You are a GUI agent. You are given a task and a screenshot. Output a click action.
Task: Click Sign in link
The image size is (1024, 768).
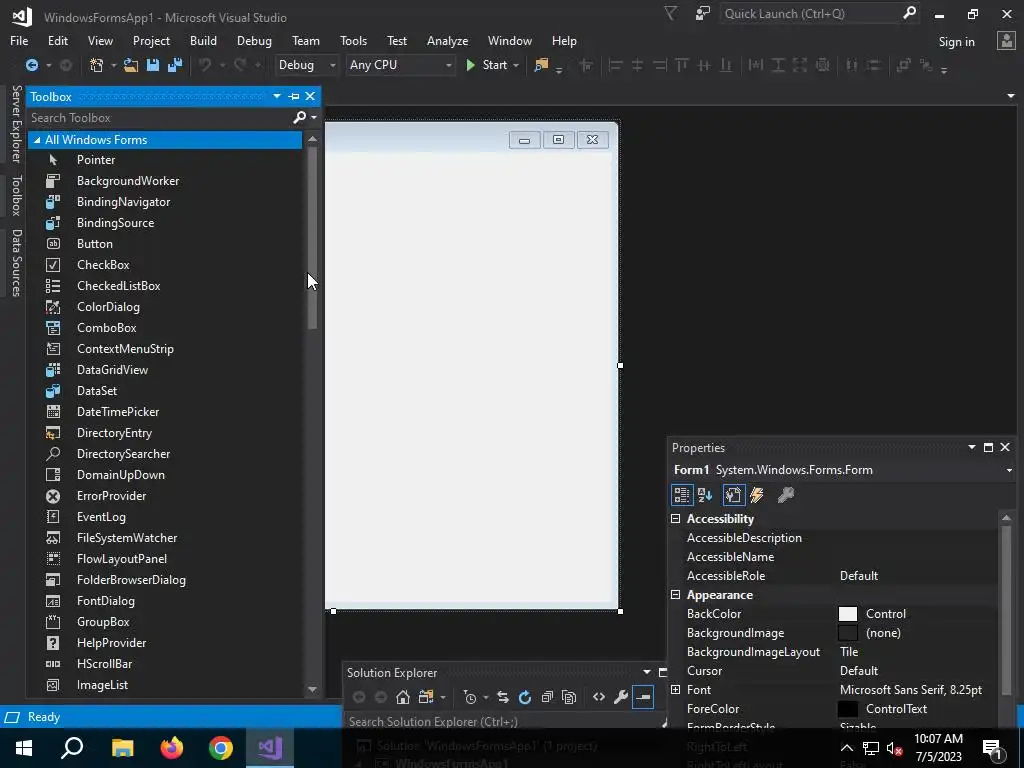[x=956, y=42]
